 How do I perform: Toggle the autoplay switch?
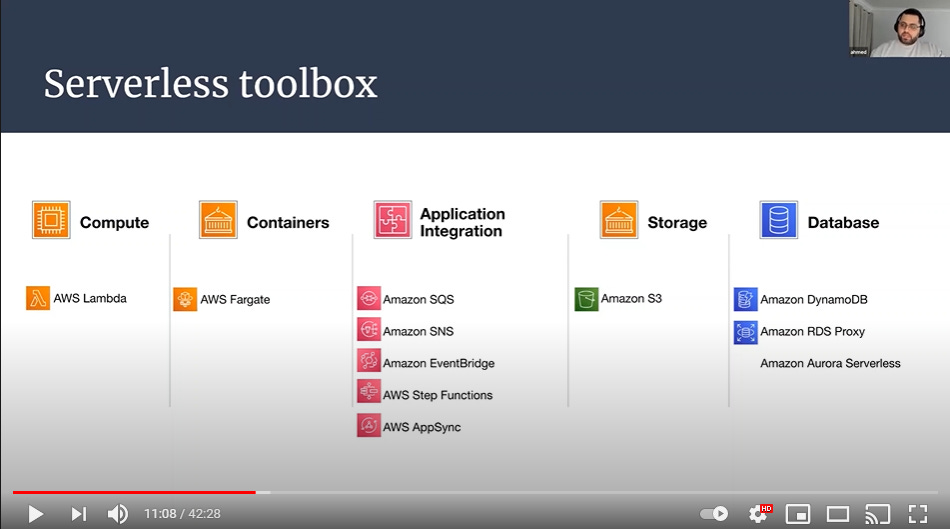tap(714, 514)
